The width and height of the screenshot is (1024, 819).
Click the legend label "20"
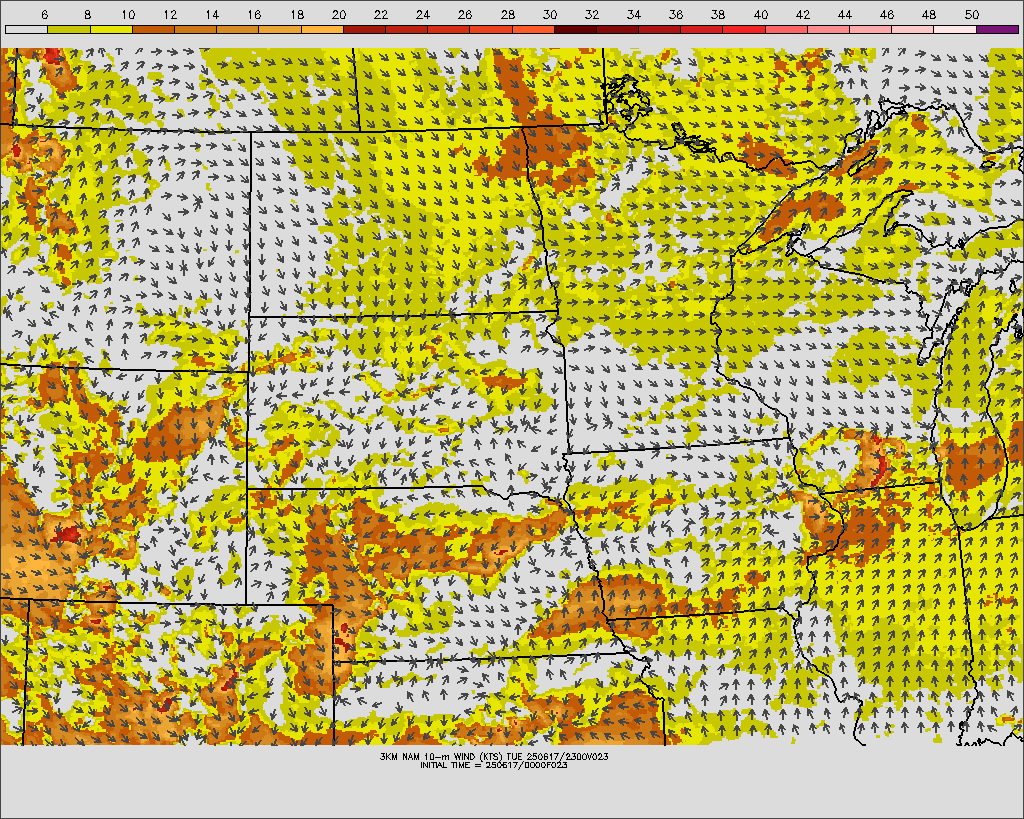[x=338, y=14]
